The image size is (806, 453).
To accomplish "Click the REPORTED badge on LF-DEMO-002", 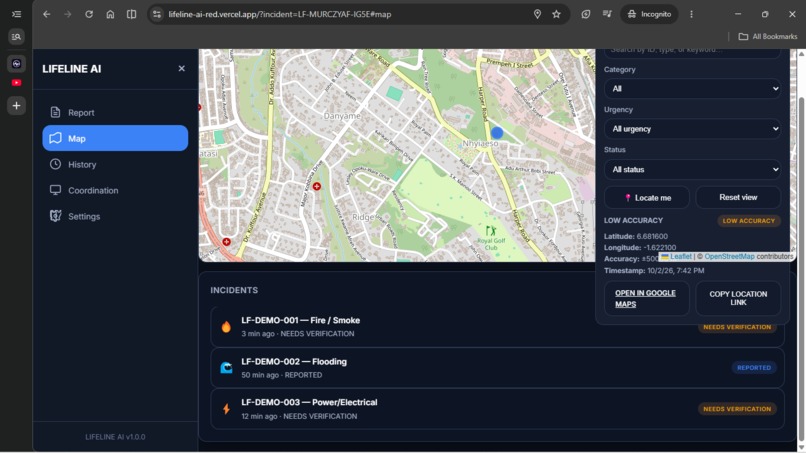I will pos(754,368).
